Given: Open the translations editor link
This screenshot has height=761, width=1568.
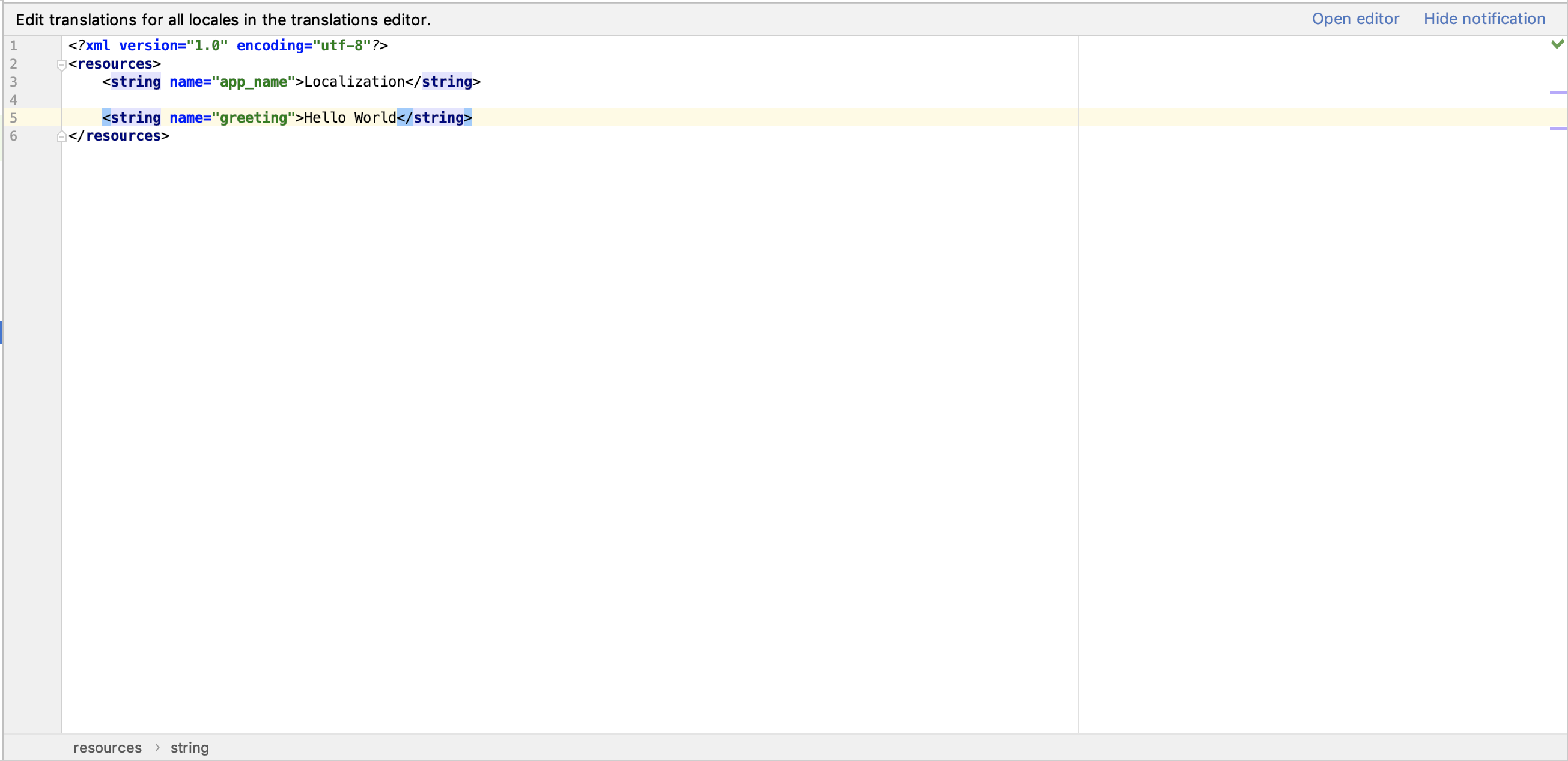Looking at the screenshot, I should tap(1355, 19).
